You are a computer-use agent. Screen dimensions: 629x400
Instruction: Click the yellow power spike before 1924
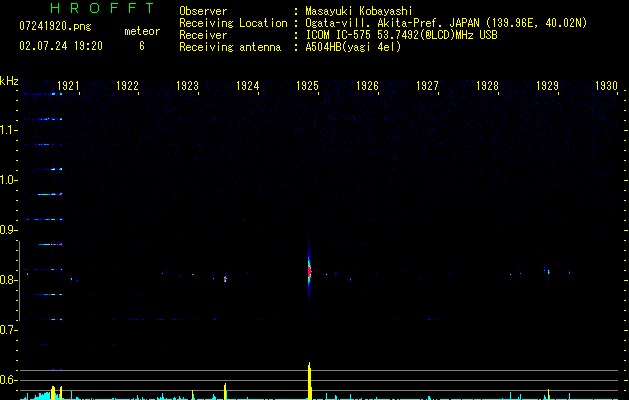(x=225, y=392)
